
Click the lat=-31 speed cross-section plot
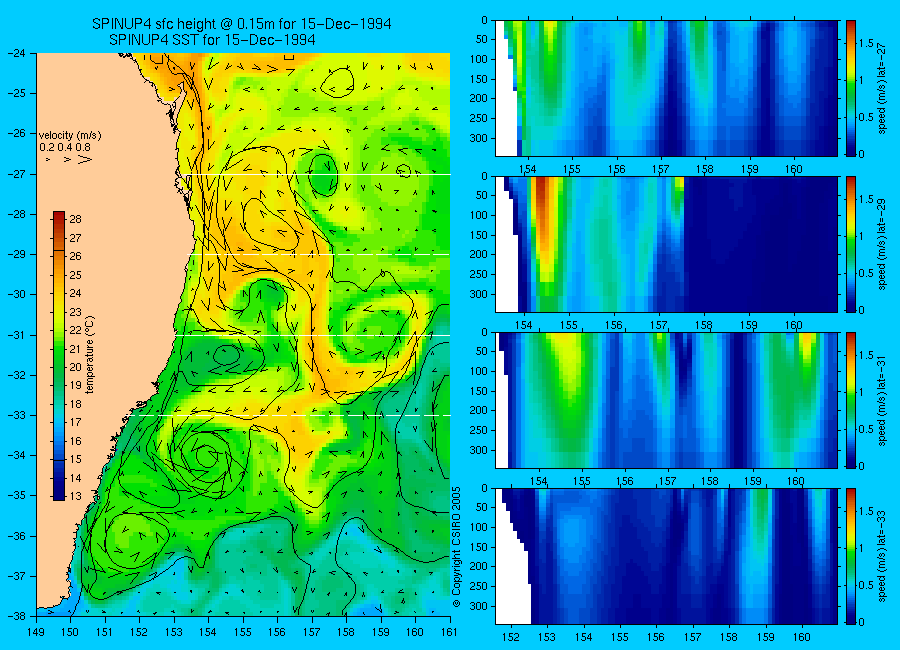click(666, 400)
